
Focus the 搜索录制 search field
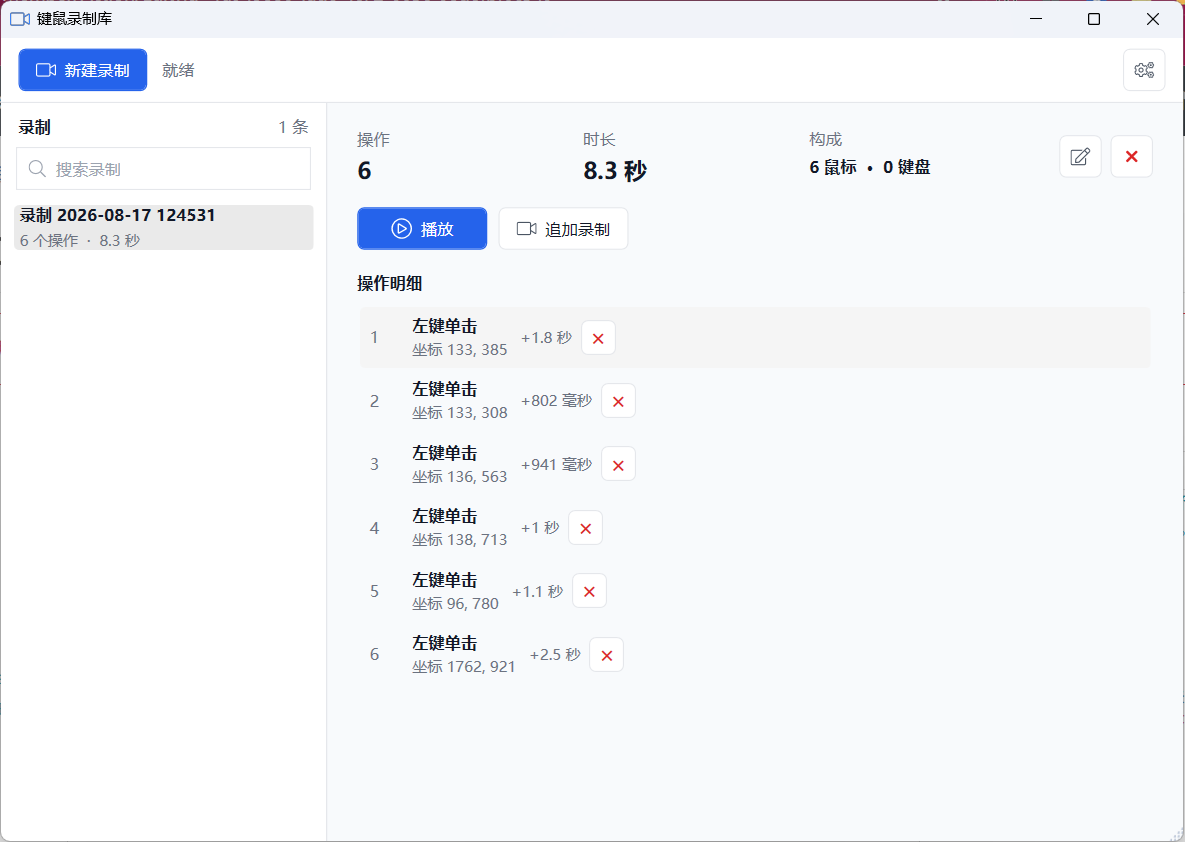coord(163,169)
